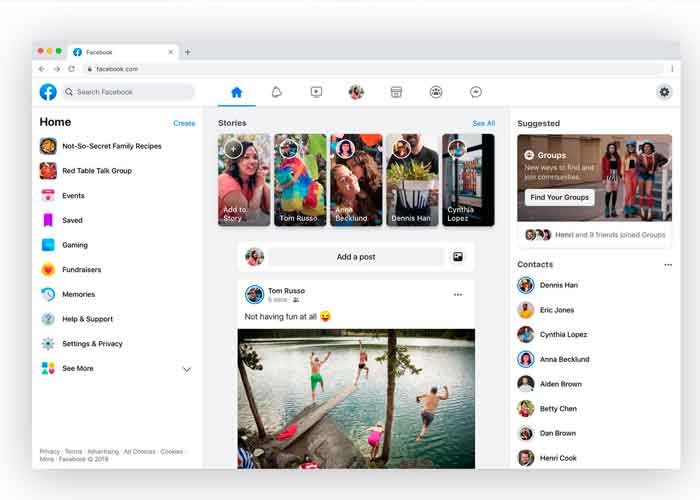Select Gaming in the left sidebar
The image size is (700, 500).
tap(75, 245)
